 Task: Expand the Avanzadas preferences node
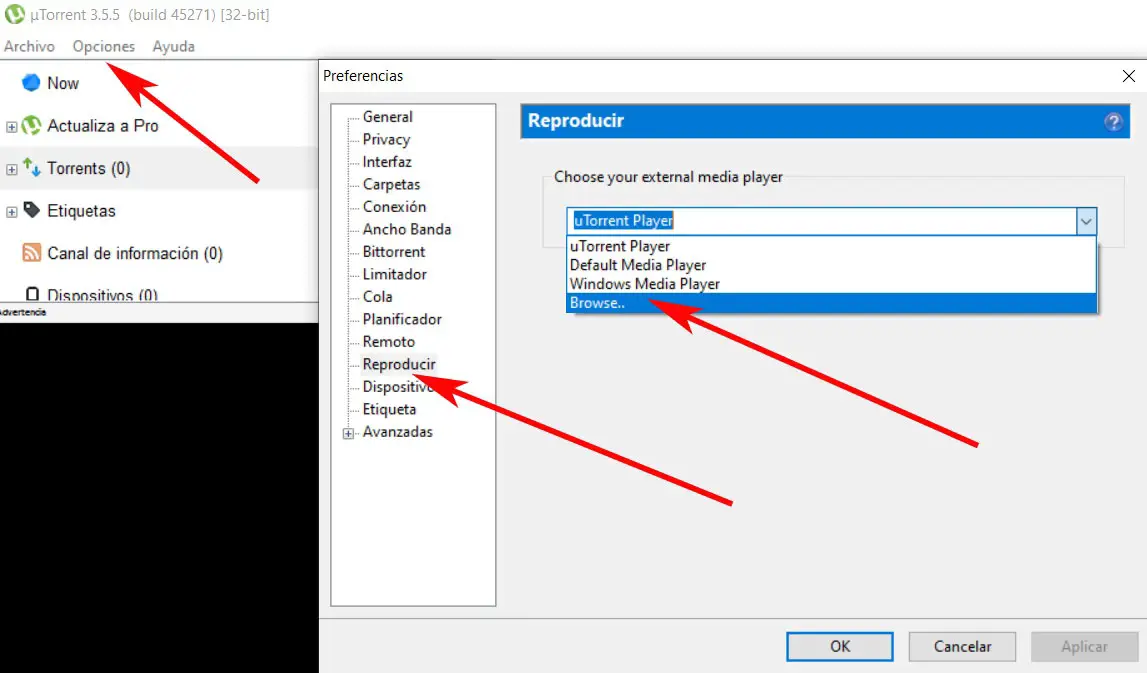(348, 433)
